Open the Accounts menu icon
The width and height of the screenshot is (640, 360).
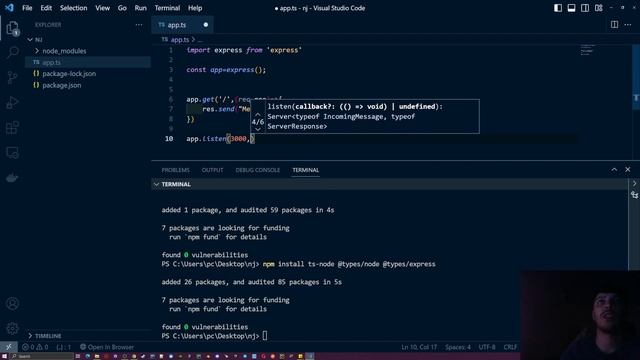click(13, 303)
